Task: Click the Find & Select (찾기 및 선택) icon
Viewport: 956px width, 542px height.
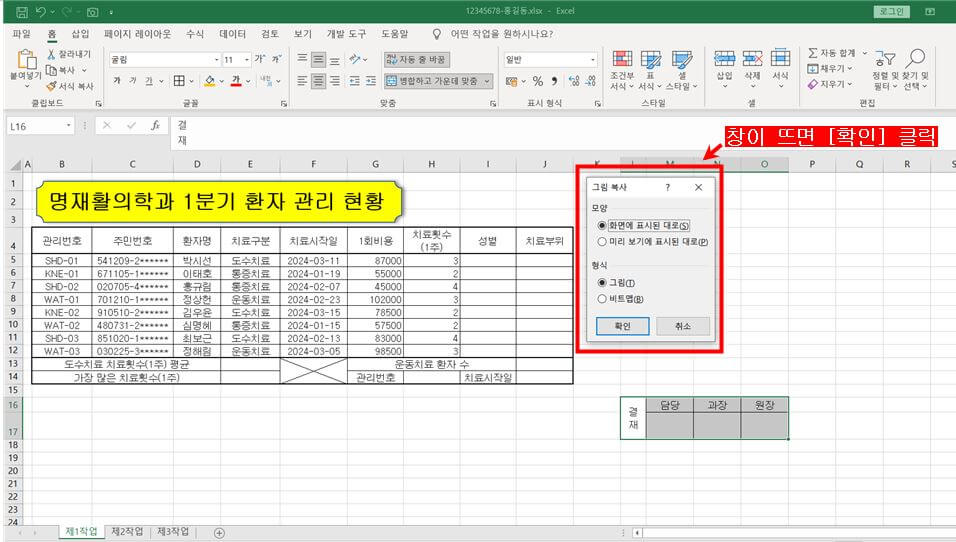Action: point(915,59)
